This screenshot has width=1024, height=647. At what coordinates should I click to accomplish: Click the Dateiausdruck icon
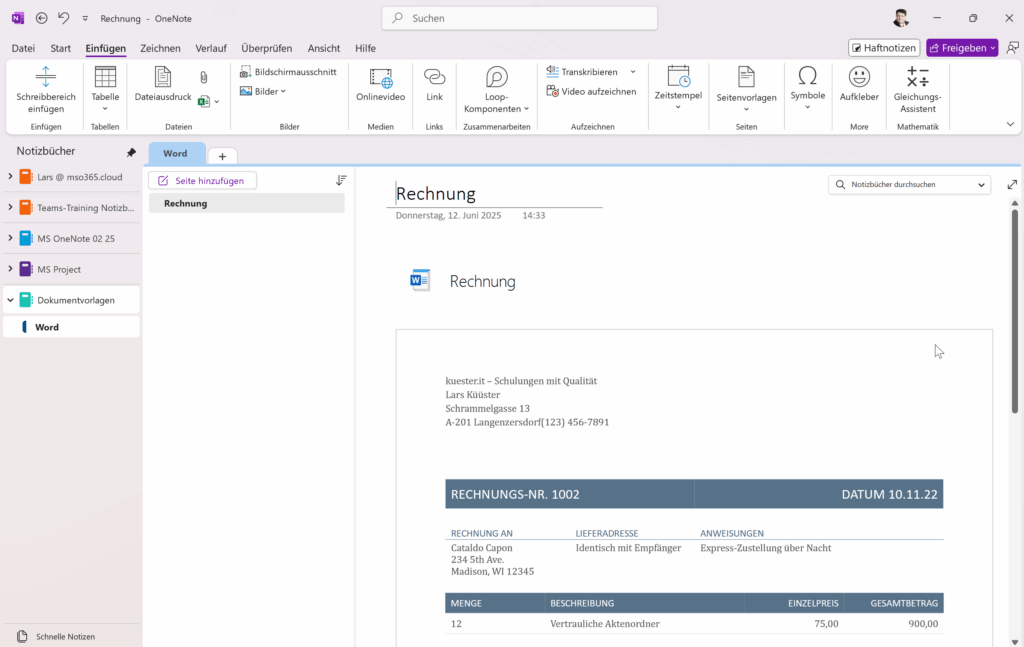(x=163, y=76)
